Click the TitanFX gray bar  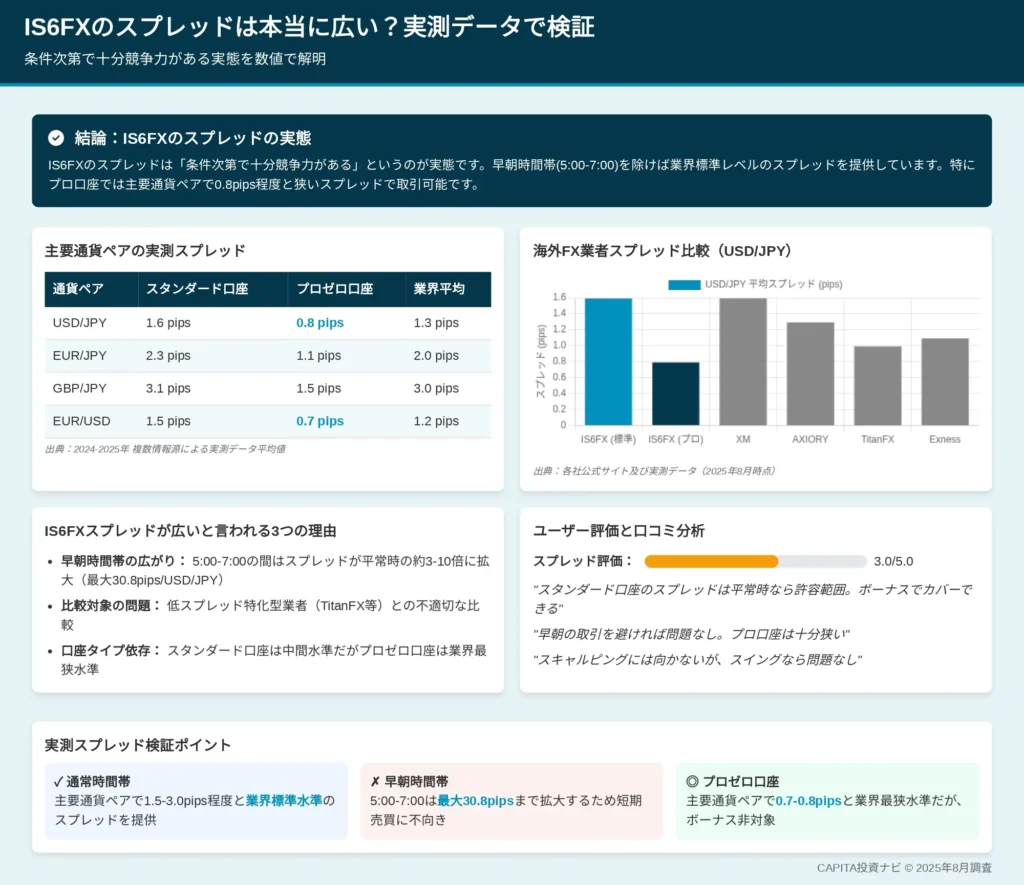pos(877,385)
